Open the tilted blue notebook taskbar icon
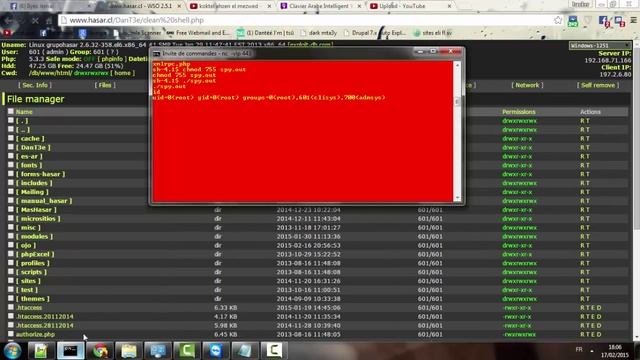This screenshot has height=360, width=640. tap(245, 351)
